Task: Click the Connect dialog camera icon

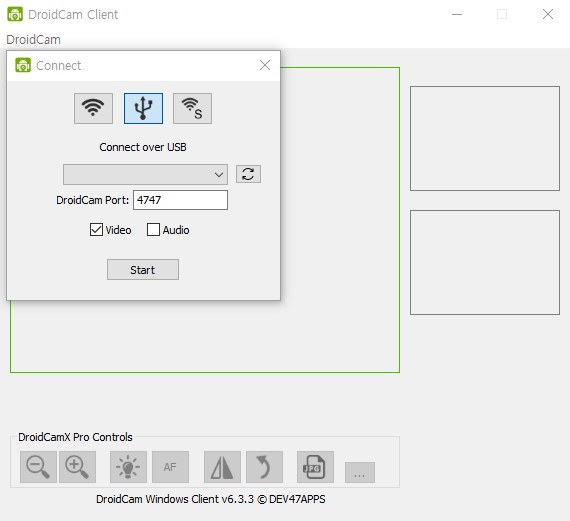Action: (x=23, y=65)
